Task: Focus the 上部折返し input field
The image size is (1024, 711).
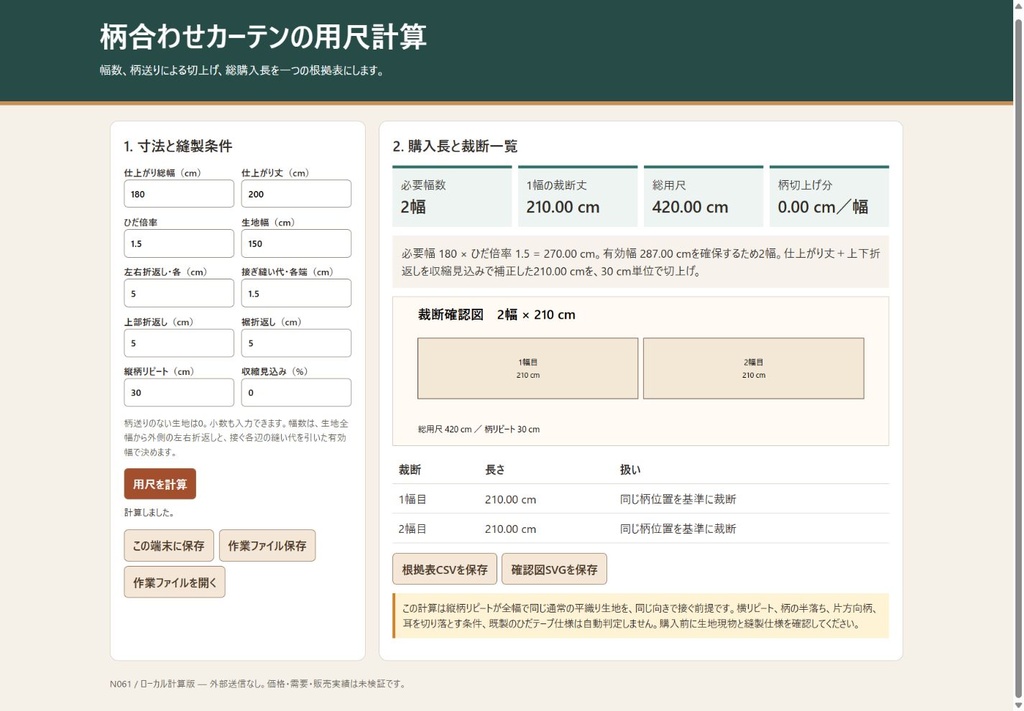Action: [x=179, y=343]
